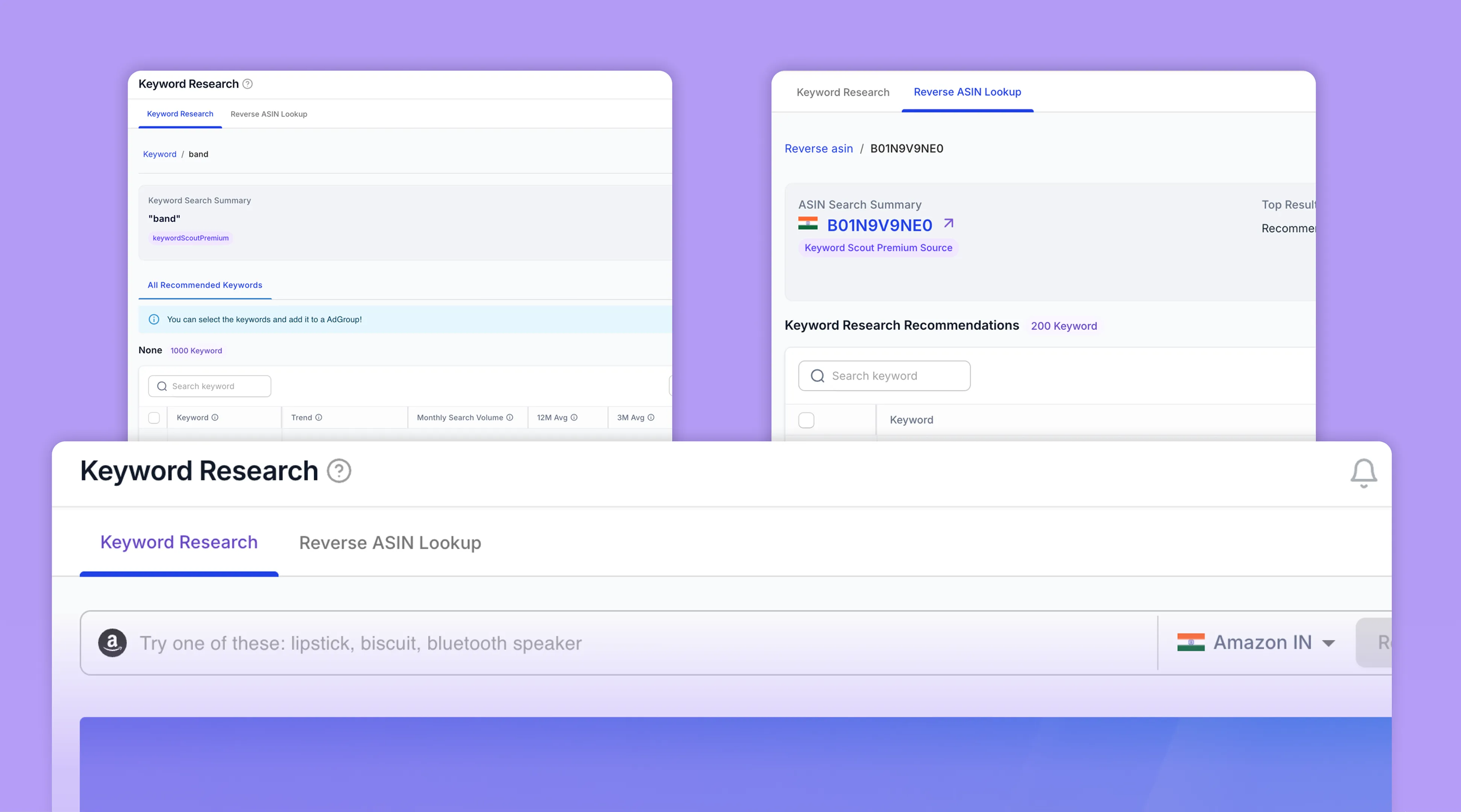Click info icon beside 12M Avg header
Screen dimensions: 1461x812
[574, 417]
